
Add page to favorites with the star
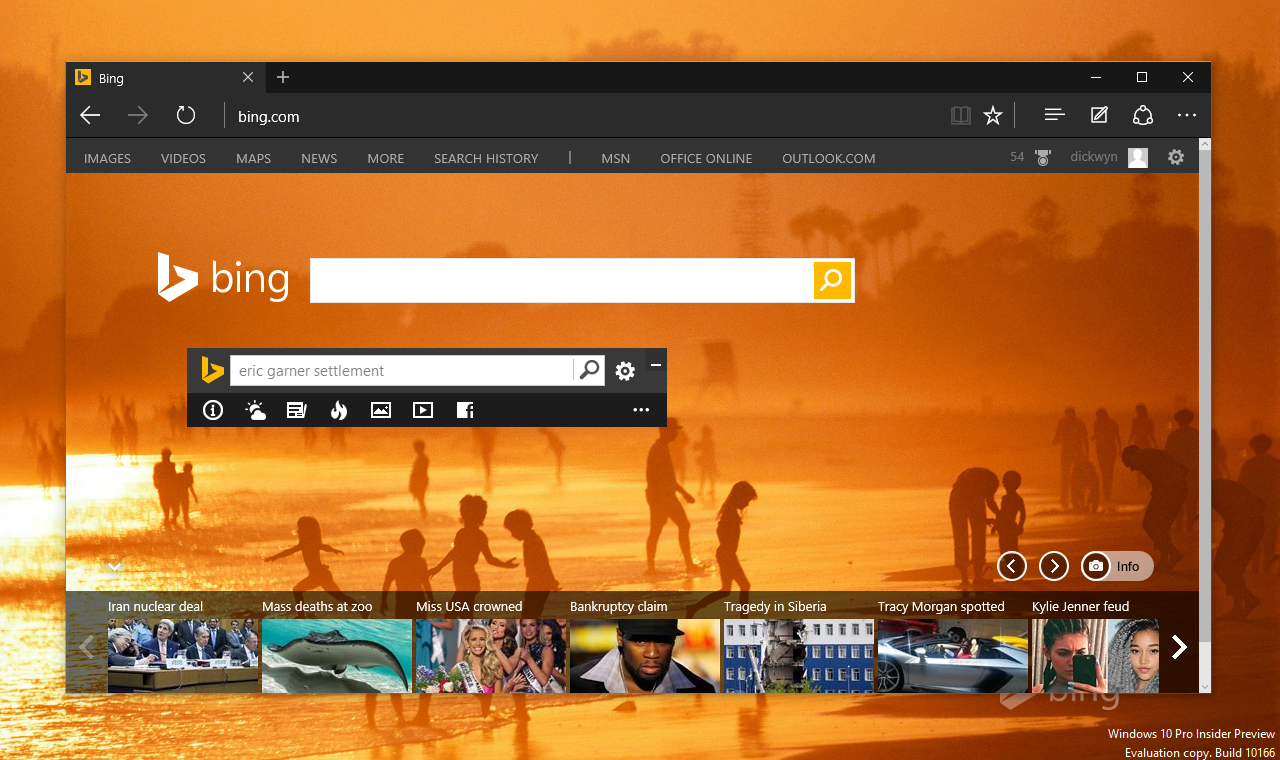point(992,115)
